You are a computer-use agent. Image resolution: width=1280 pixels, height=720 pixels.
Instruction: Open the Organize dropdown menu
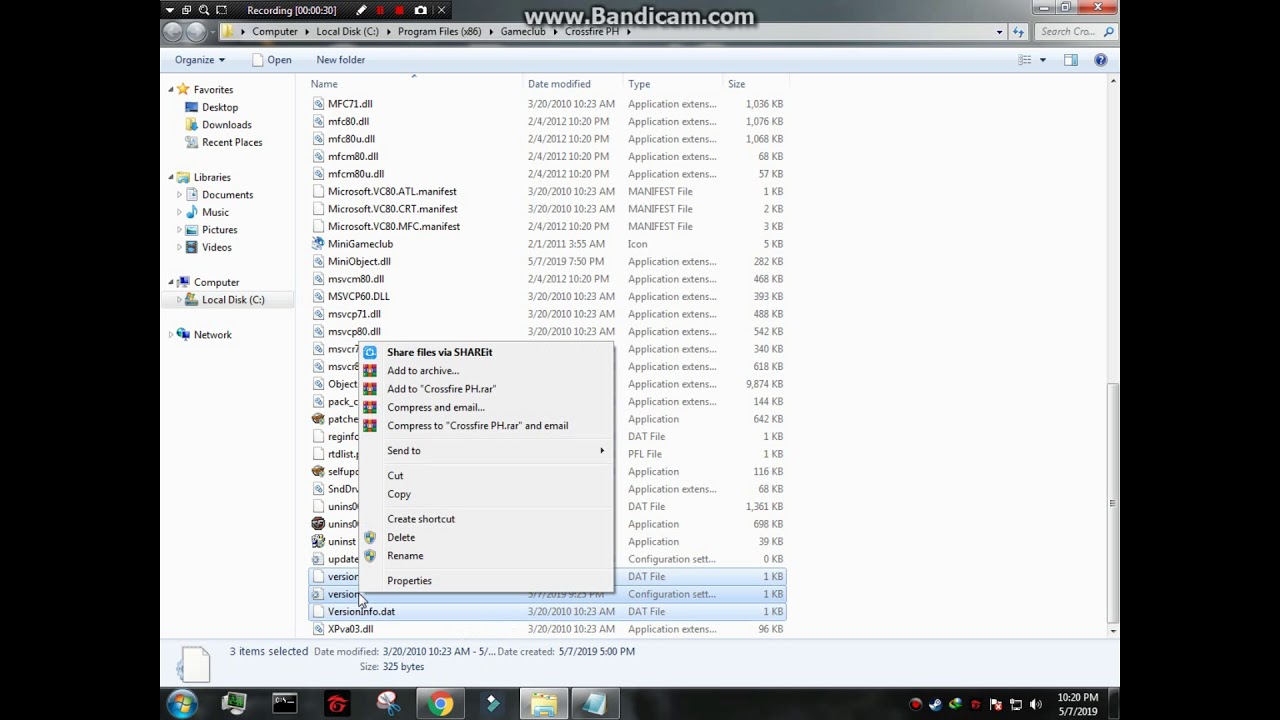tap(200, 60)
